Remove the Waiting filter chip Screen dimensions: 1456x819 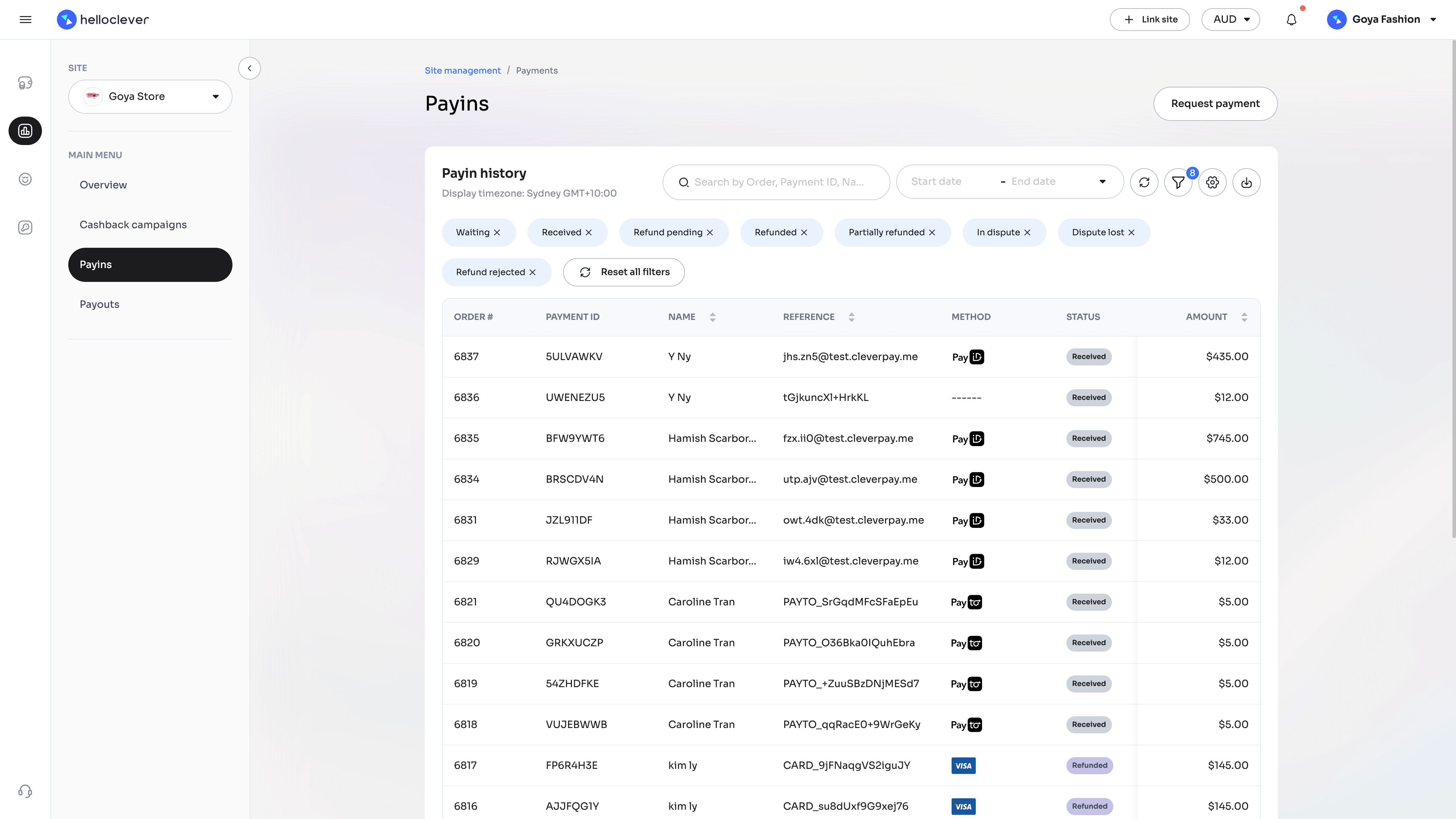point(497,233)
